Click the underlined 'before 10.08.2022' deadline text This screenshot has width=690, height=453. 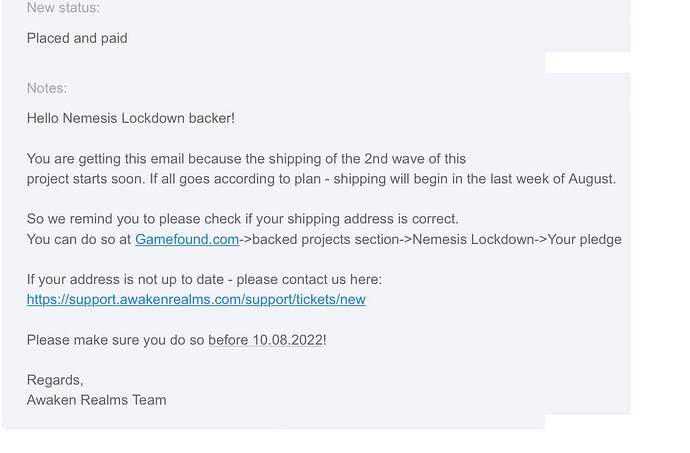pos(266,340)
